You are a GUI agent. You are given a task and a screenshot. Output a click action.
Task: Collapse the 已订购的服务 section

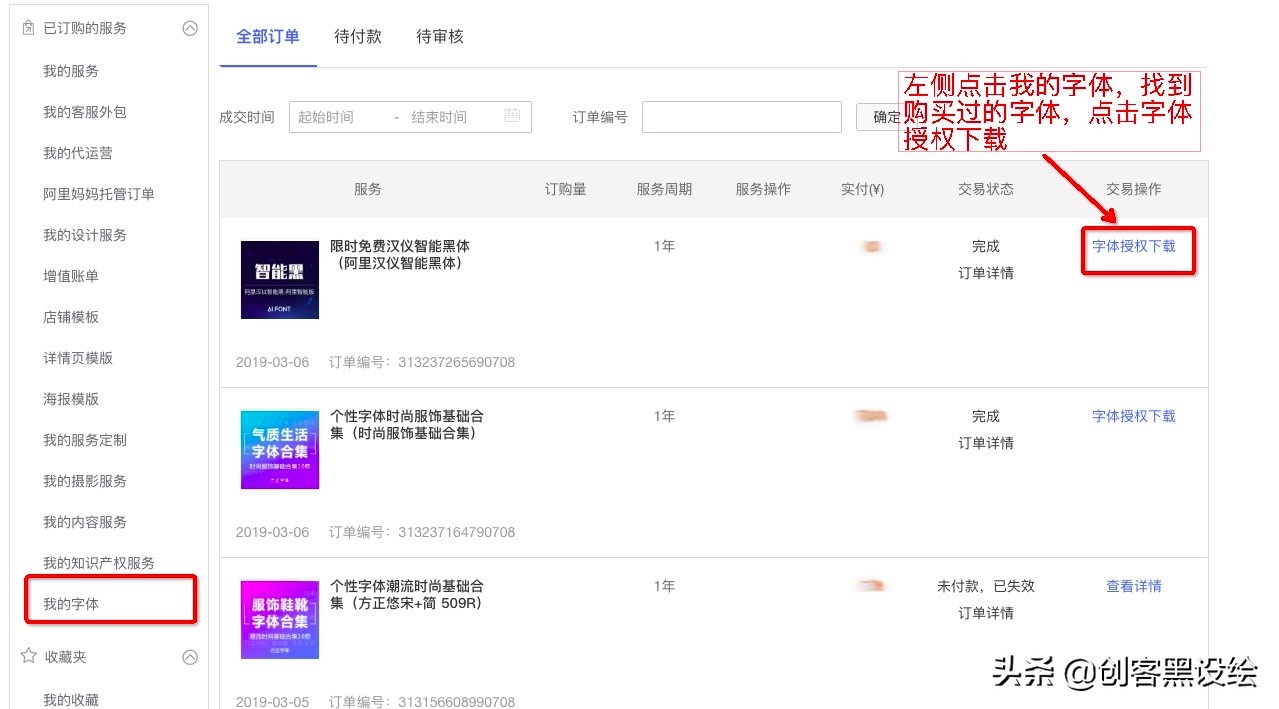190,28
